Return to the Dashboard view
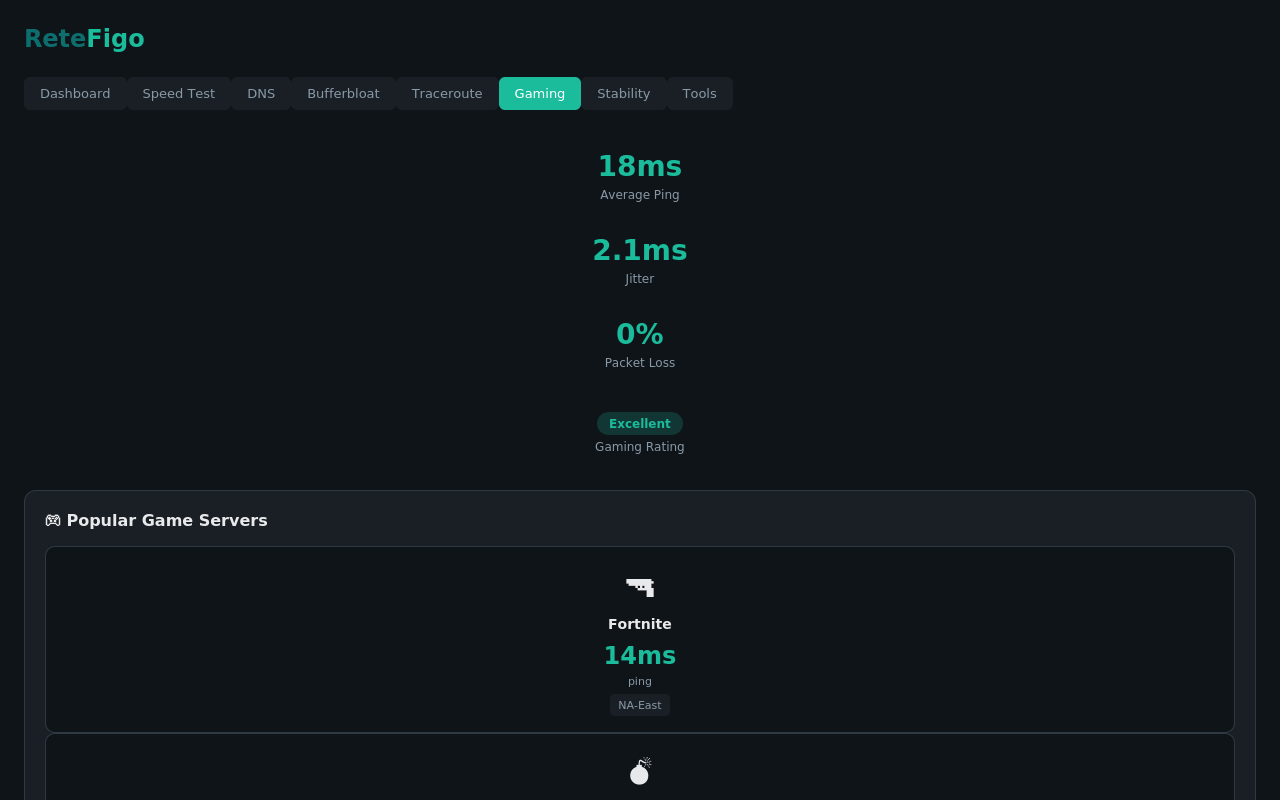Viewport: 1280px width, 800px height. click(75, 93)
